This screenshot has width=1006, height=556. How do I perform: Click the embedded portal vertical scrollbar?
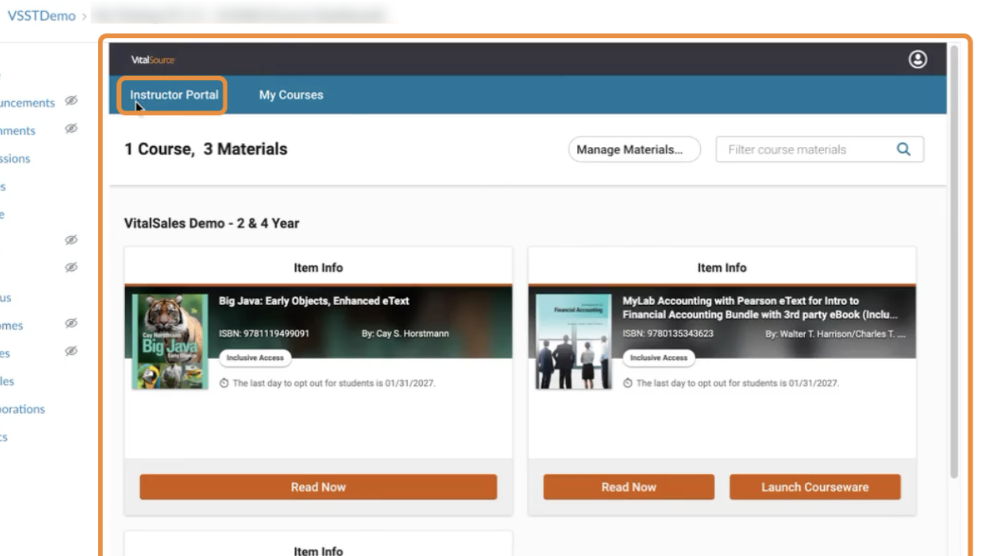(954, 262)
